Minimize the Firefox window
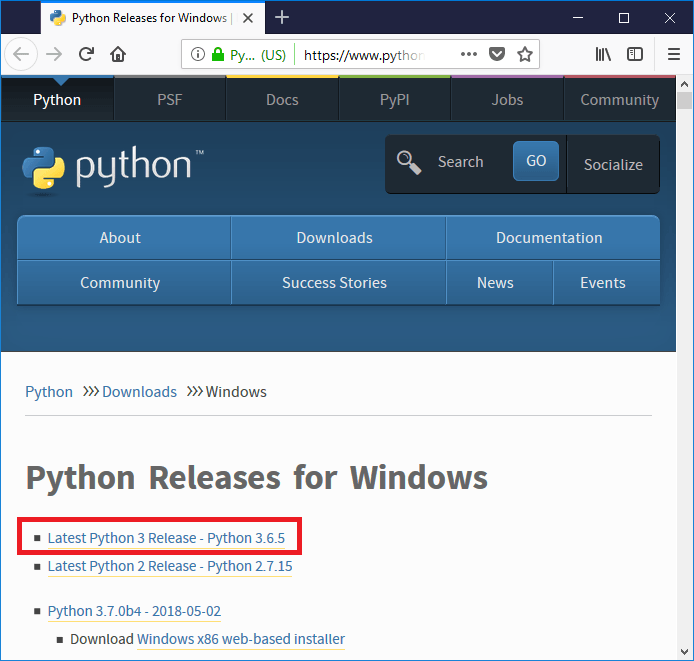The height and width of the screenshot is (661, 694). pyautogui.click(x=578, y=18)
